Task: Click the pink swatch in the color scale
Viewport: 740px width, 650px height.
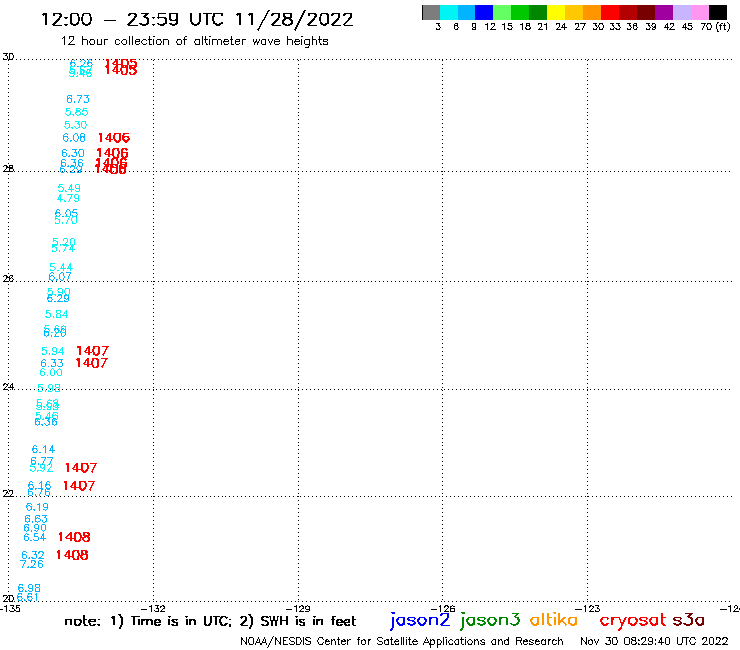Action: (699, 12)
